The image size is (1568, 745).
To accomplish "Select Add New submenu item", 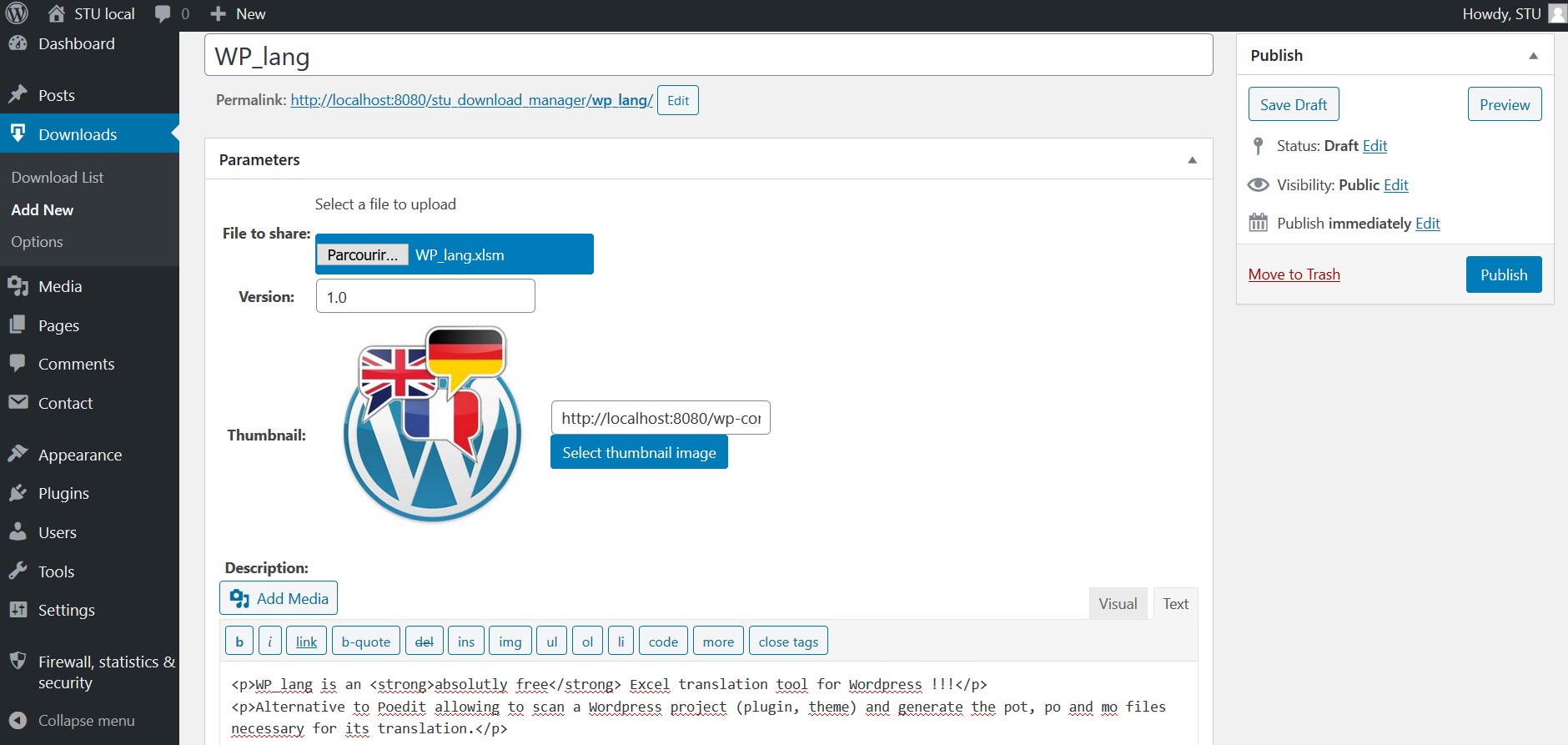I will 43,209.
